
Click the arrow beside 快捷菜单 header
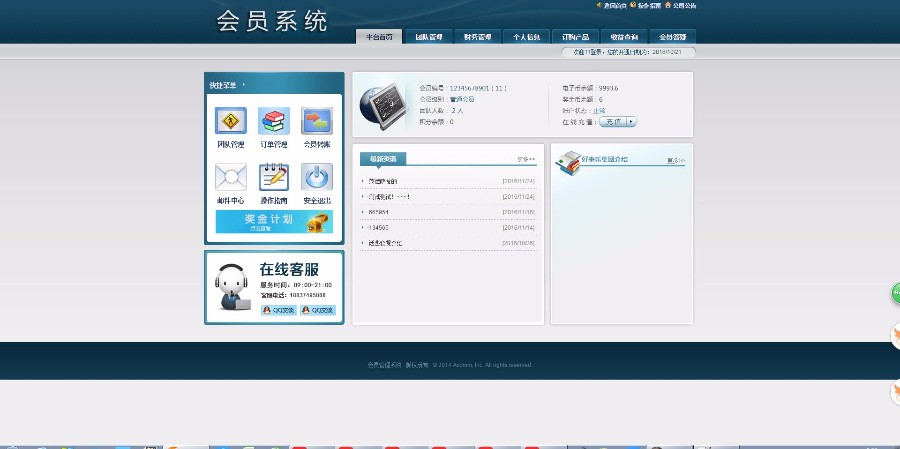point(243,85)
